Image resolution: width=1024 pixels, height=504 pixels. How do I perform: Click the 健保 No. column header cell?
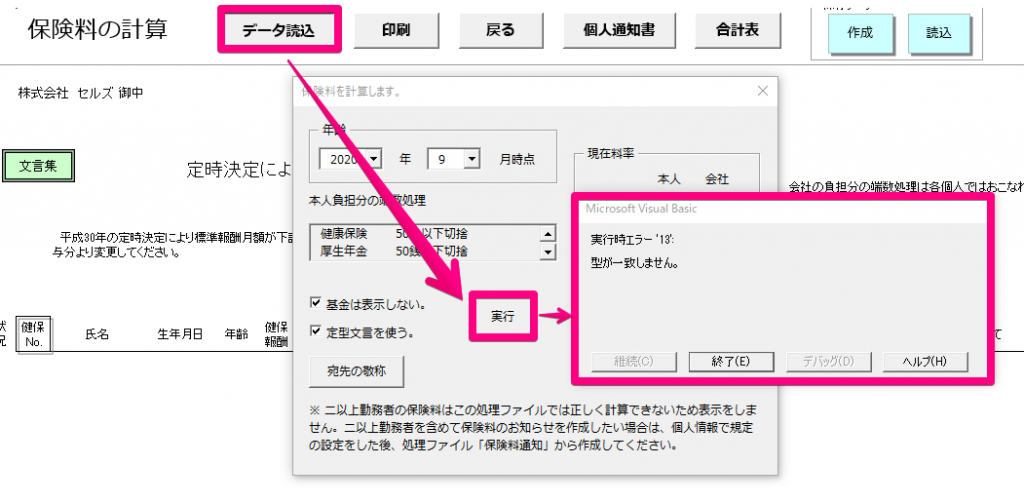pos(34,333)
